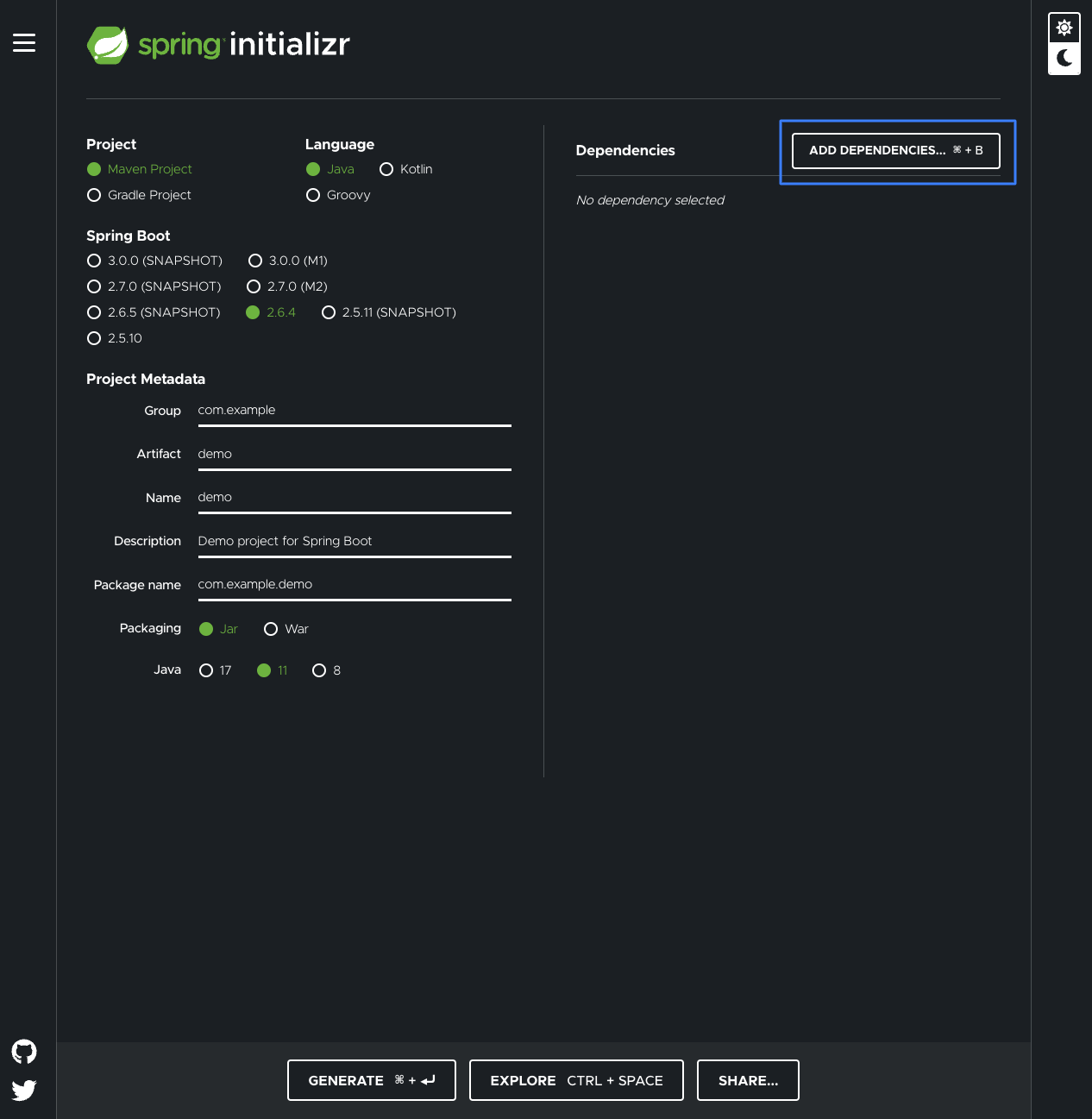Click the Spring Initializr logo
The height and width of the screenshot is (1119, 1092).
pyautogui.click(x=218, y=45)
